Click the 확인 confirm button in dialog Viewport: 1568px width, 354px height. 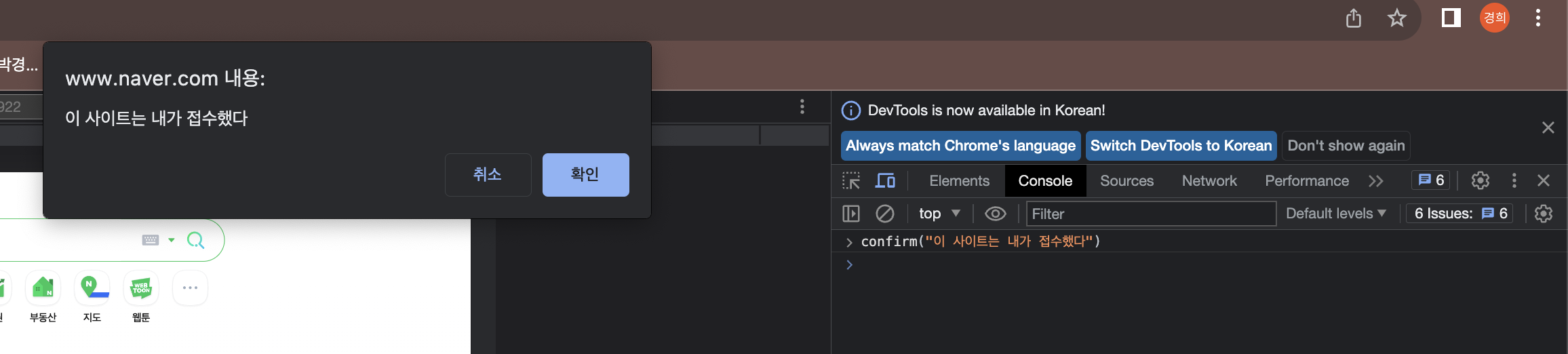pyautogui.click(x=585, y=175)
